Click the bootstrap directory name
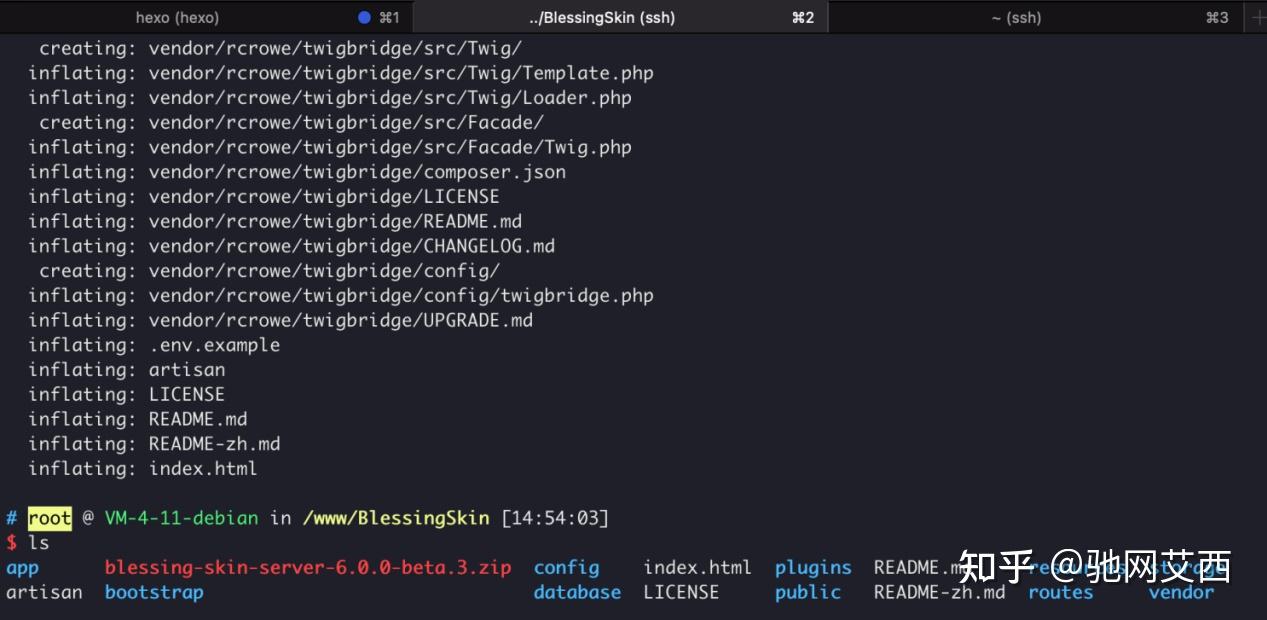 [x=154, y=592]
